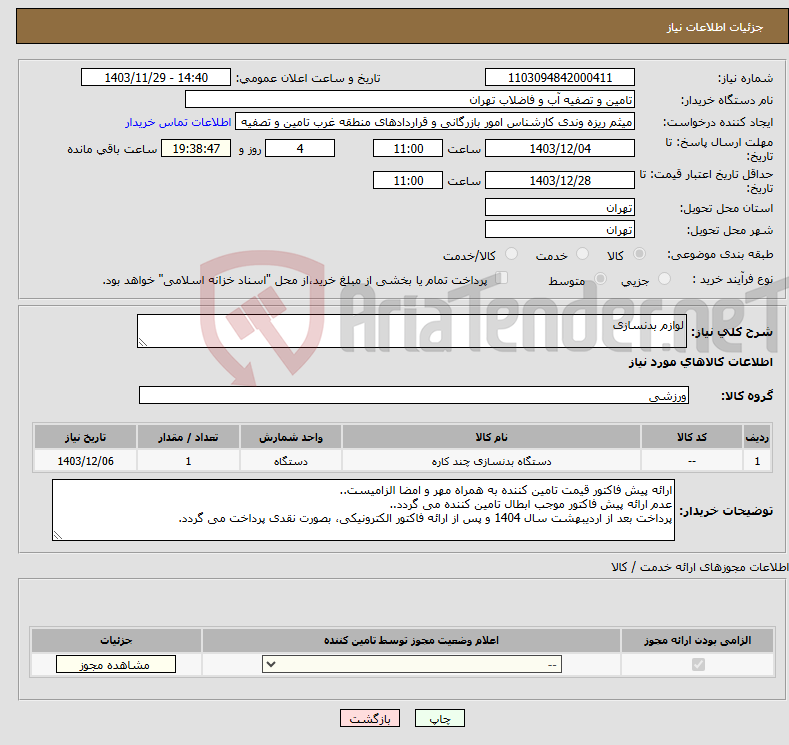Select the کالا/خدمت radio button
The width and height of the screenshot is (789, 745).
511,254
